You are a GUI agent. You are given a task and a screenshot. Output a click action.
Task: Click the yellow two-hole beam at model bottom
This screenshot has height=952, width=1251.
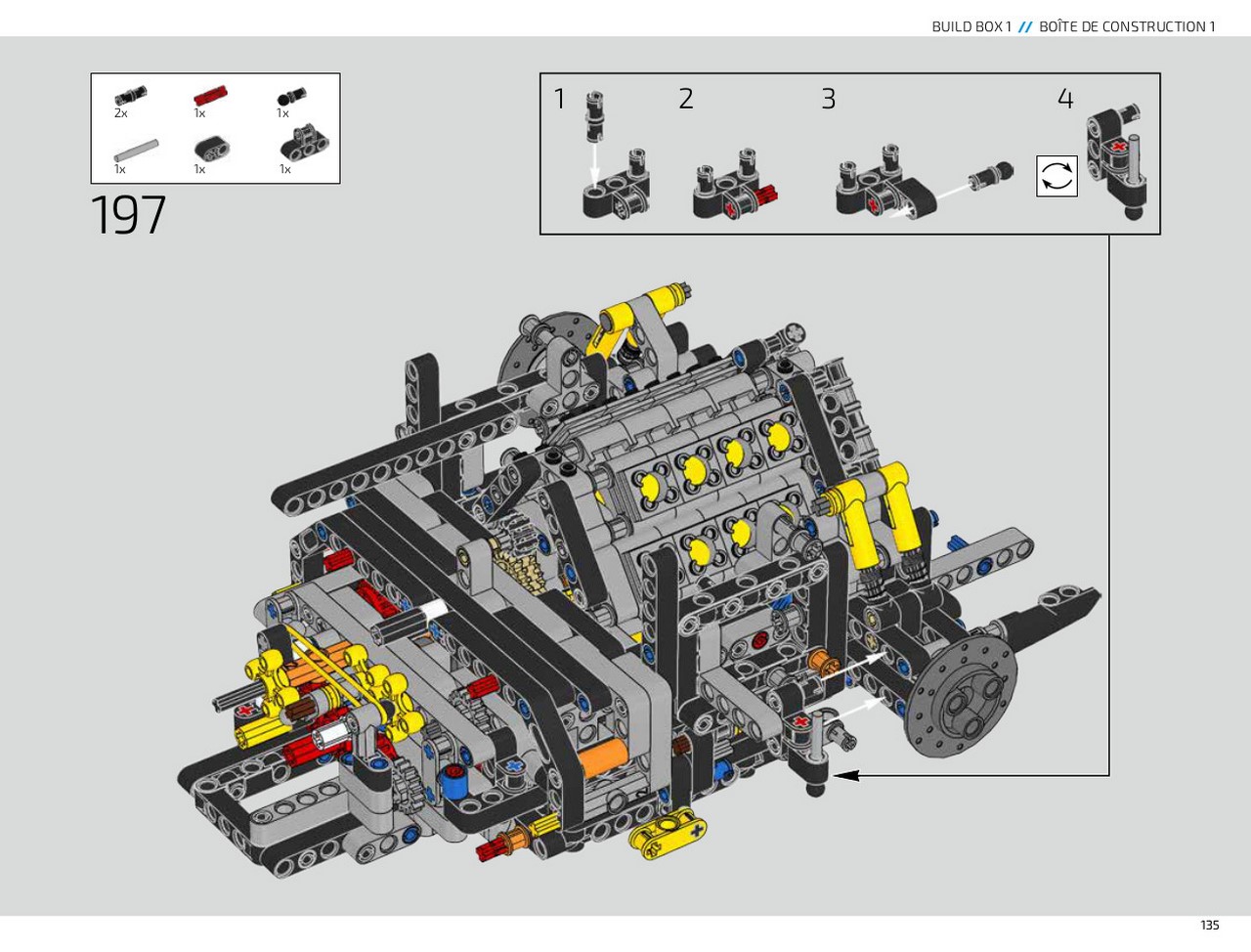click(x=669, y=833)
